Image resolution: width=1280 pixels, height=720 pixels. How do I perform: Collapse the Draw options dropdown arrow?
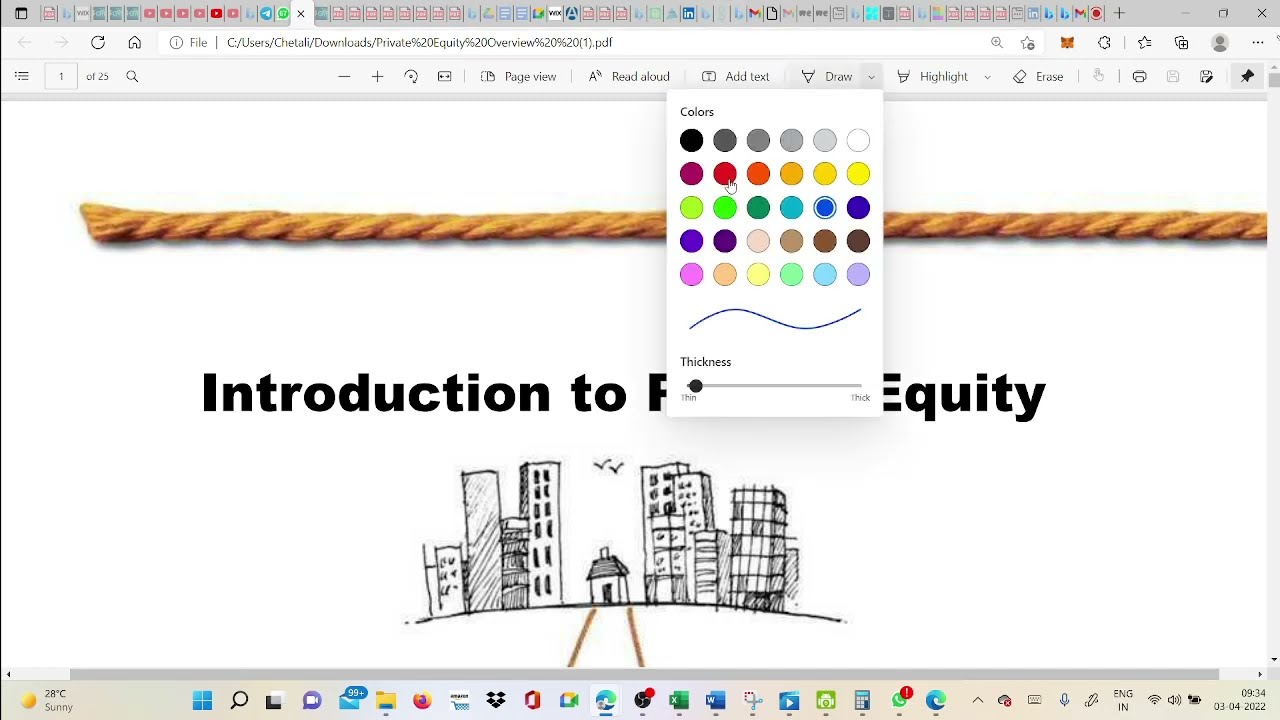871,76
